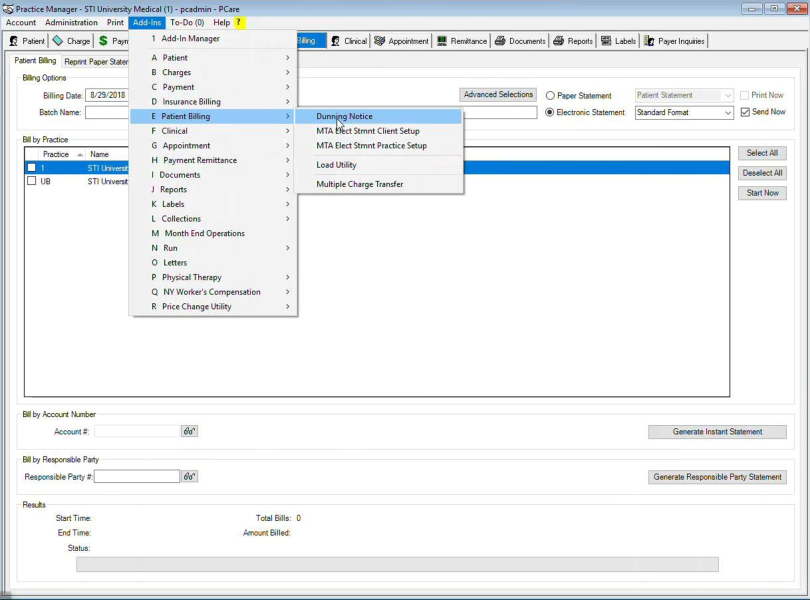Open the Appointment toolbar icon
The image size is (810, 600).
coord(401,41)
